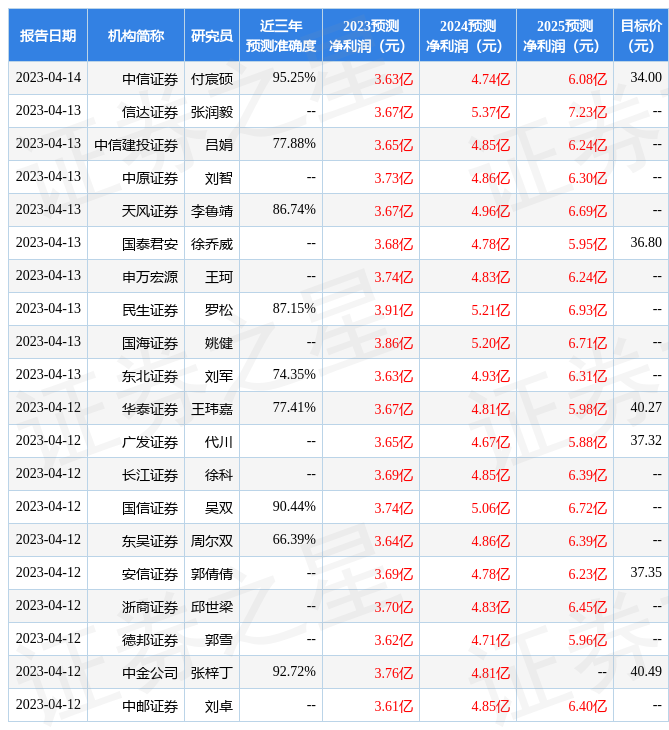Click researcher name 邱世梁

(212, 607)
